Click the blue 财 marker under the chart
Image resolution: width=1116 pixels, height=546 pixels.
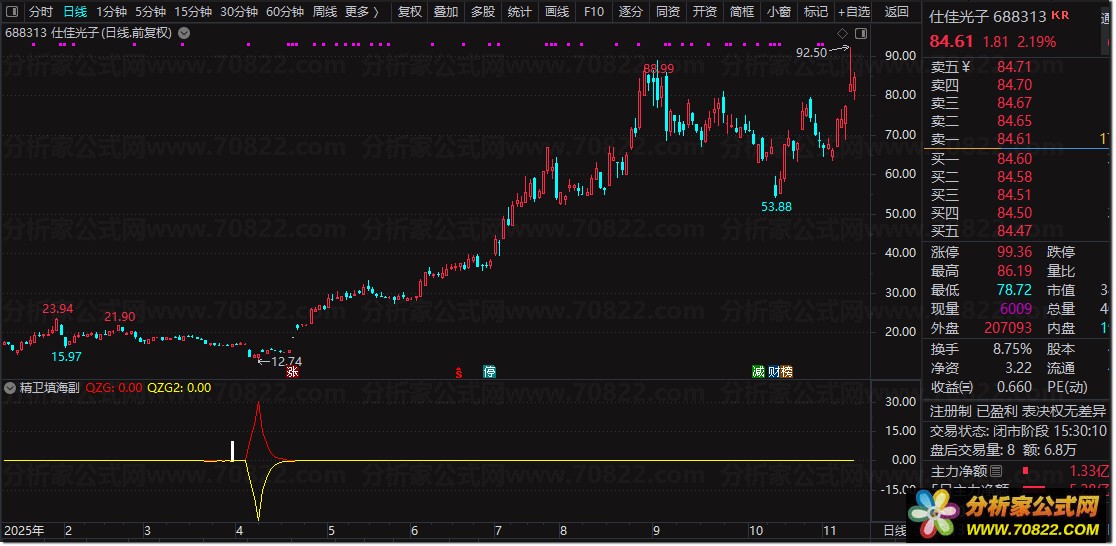click(x=773, y=372)
